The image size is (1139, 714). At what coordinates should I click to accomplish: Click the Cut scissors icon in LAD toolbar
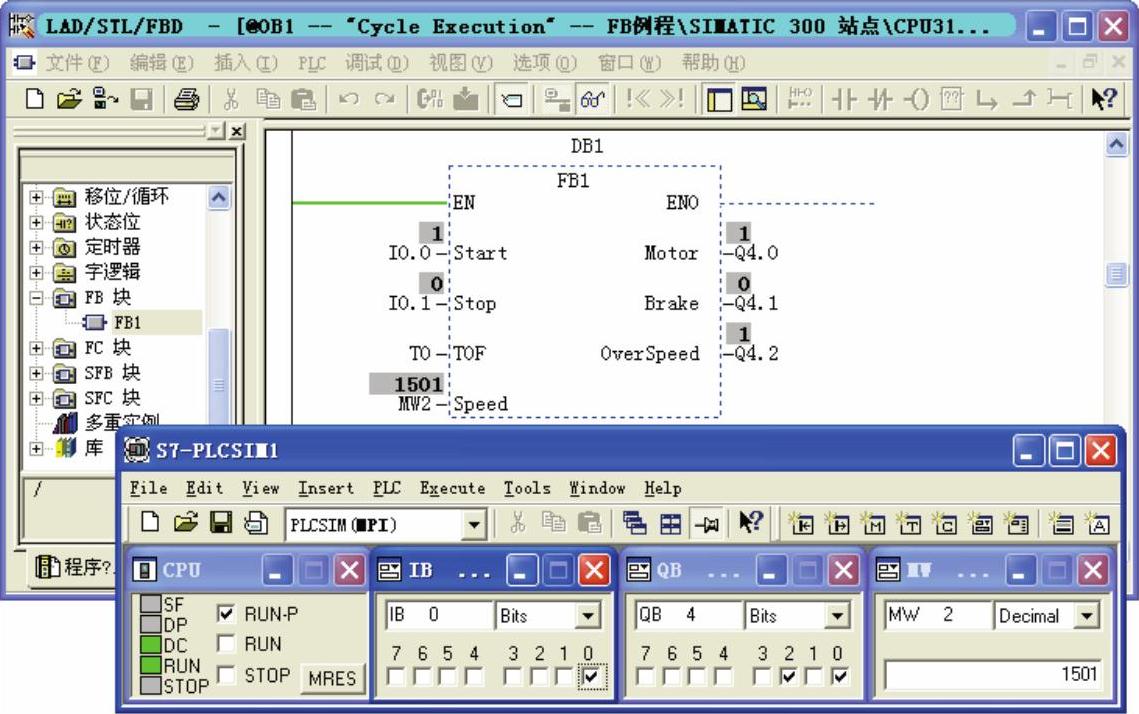click(x=231, y=98)
